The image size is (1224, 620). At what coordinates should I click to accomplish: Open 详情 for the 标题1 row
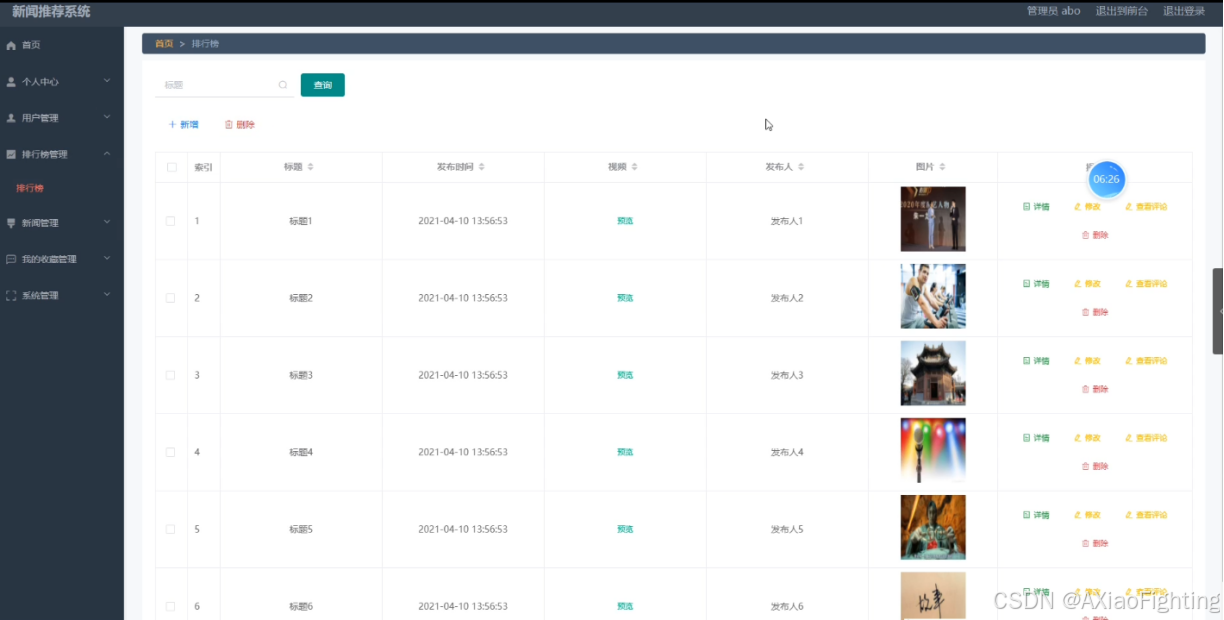tap(1036, 207)
